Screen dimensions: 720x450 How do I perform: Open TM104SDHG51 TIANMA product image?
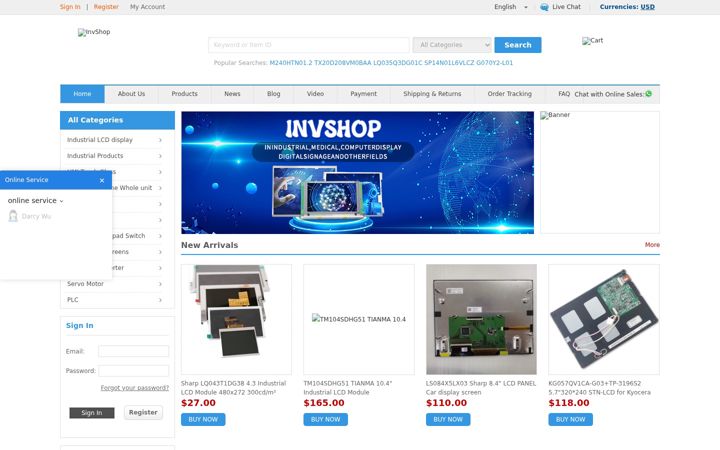coord(359,319)
